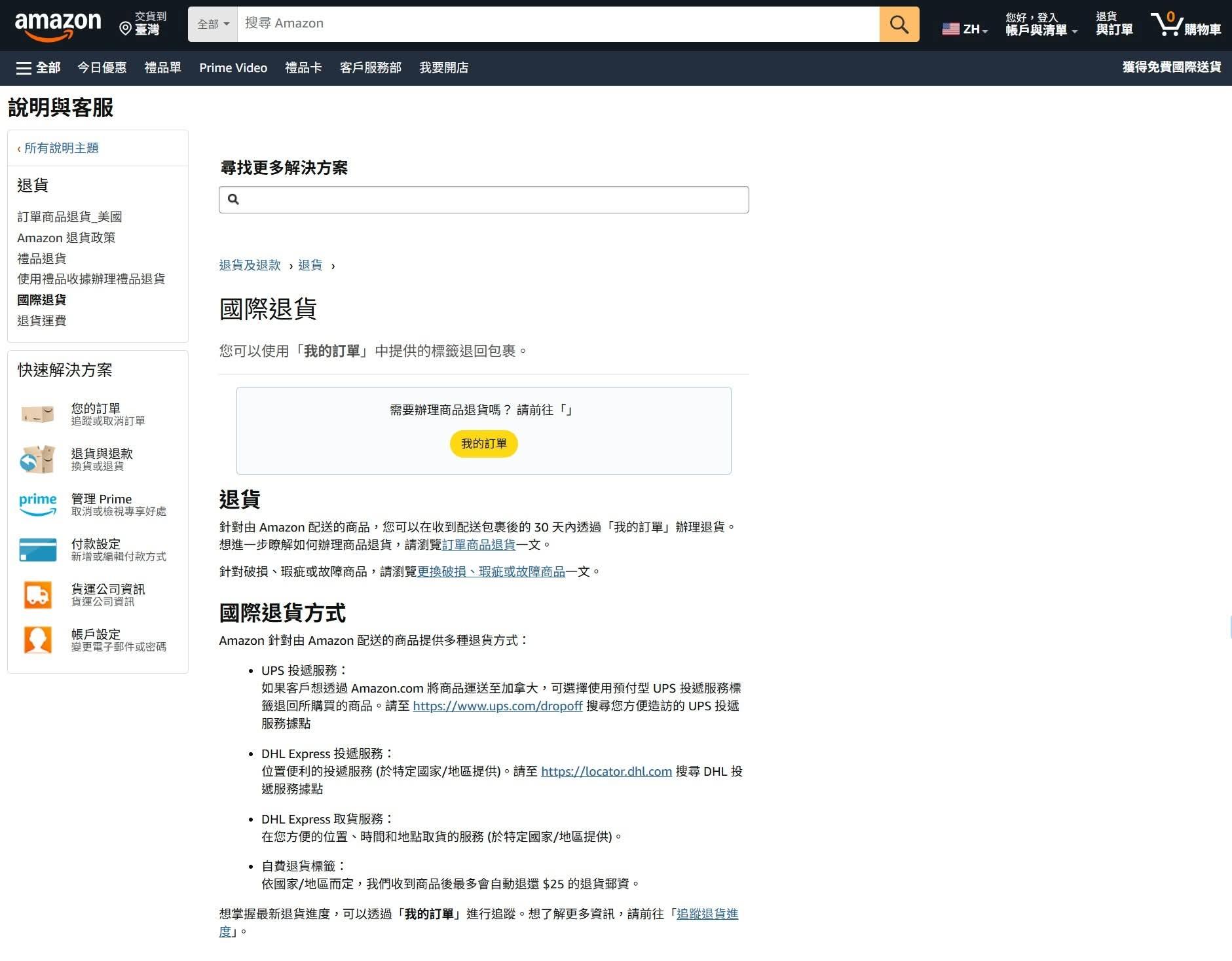
Task: Select 國際退貨 in the sidebar
Action: point(41,300)
